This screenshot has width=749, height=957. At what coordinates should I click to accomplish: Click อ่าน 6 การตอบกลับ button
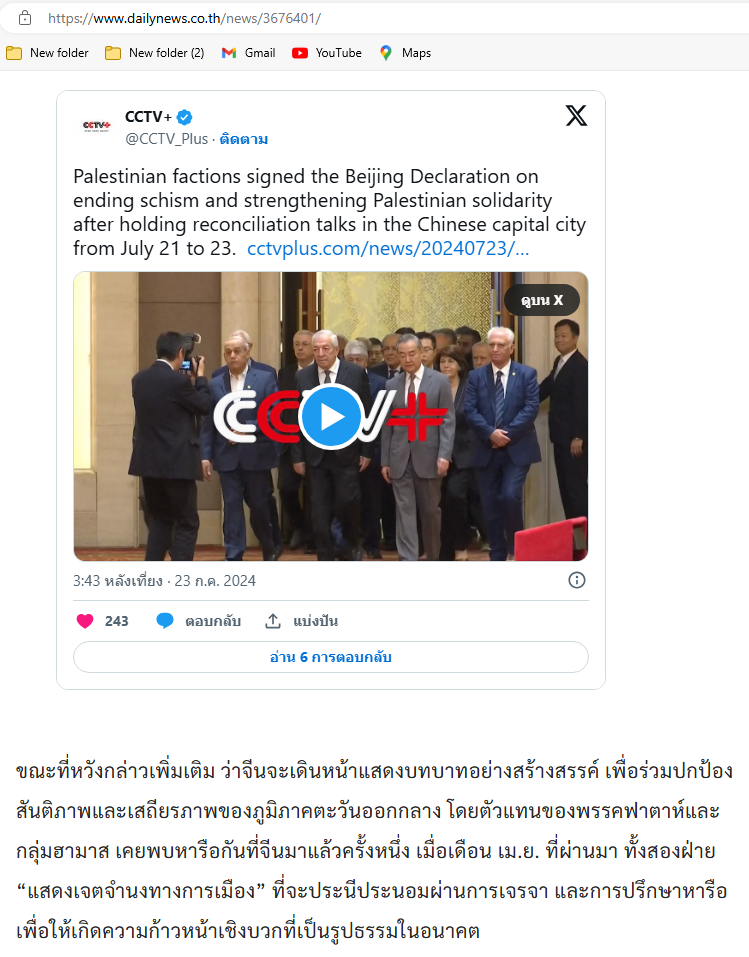coord(331,657)
